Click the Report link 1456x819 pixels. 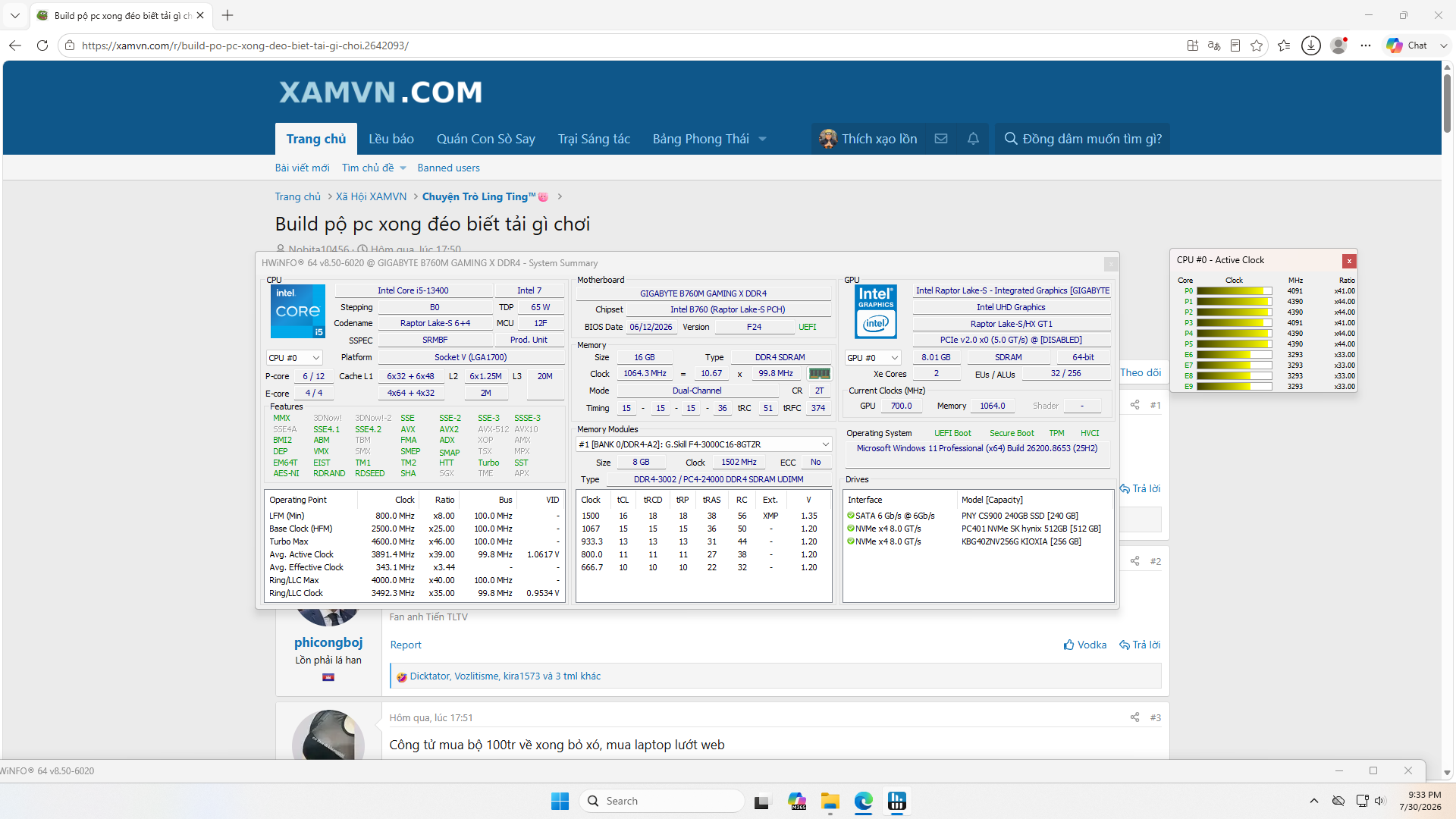406,645
